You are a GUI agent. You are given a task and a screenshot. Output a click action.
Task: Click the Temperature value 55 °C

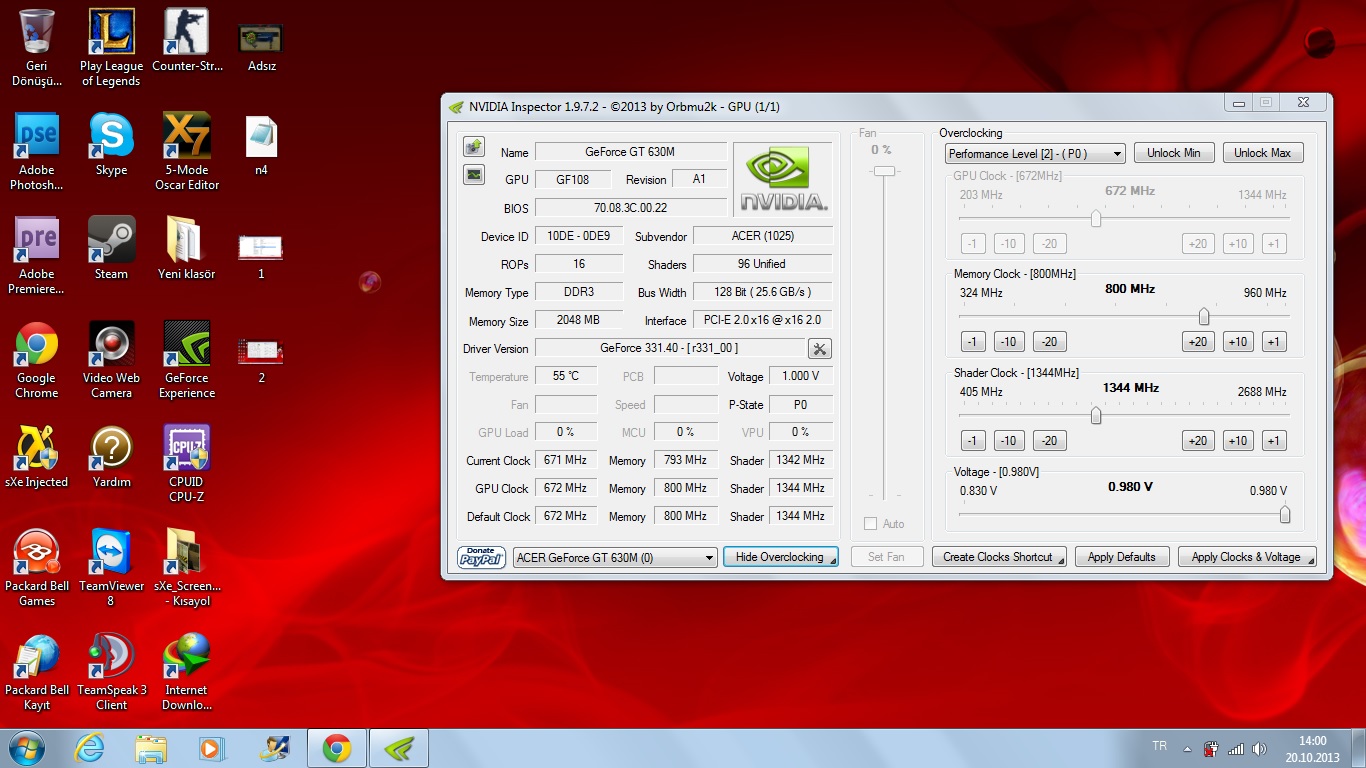click(566, 376)
